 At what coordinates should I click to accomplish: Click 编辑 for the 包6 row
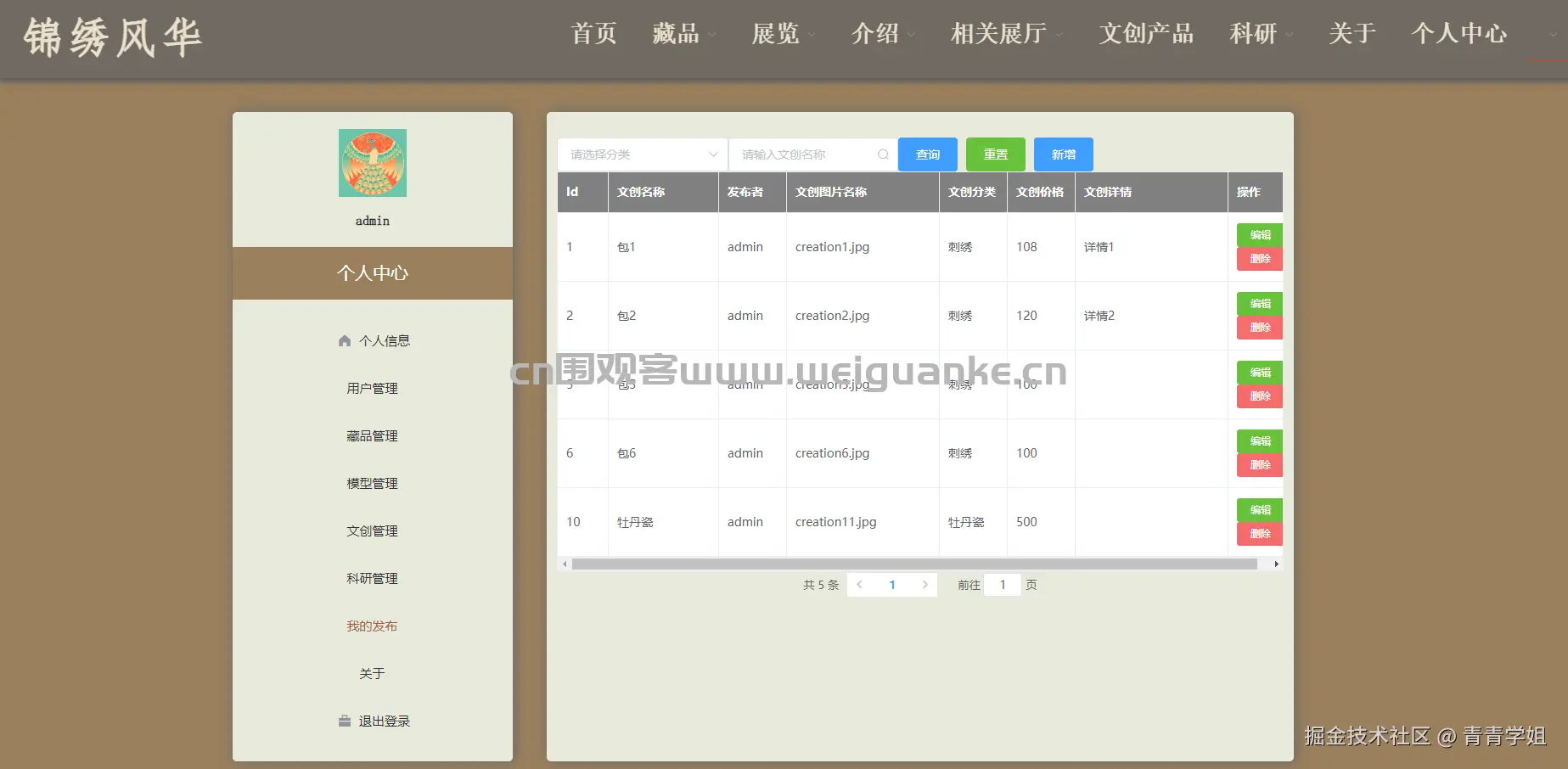(1260, 441)
